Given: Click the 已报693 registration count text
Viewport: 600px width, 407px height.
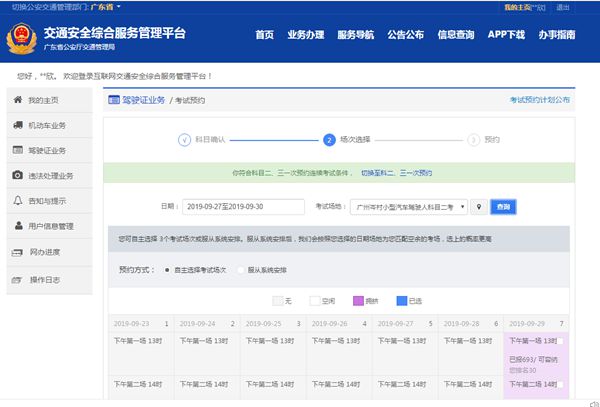Looking at the screenshot, I should coord(533,360).
